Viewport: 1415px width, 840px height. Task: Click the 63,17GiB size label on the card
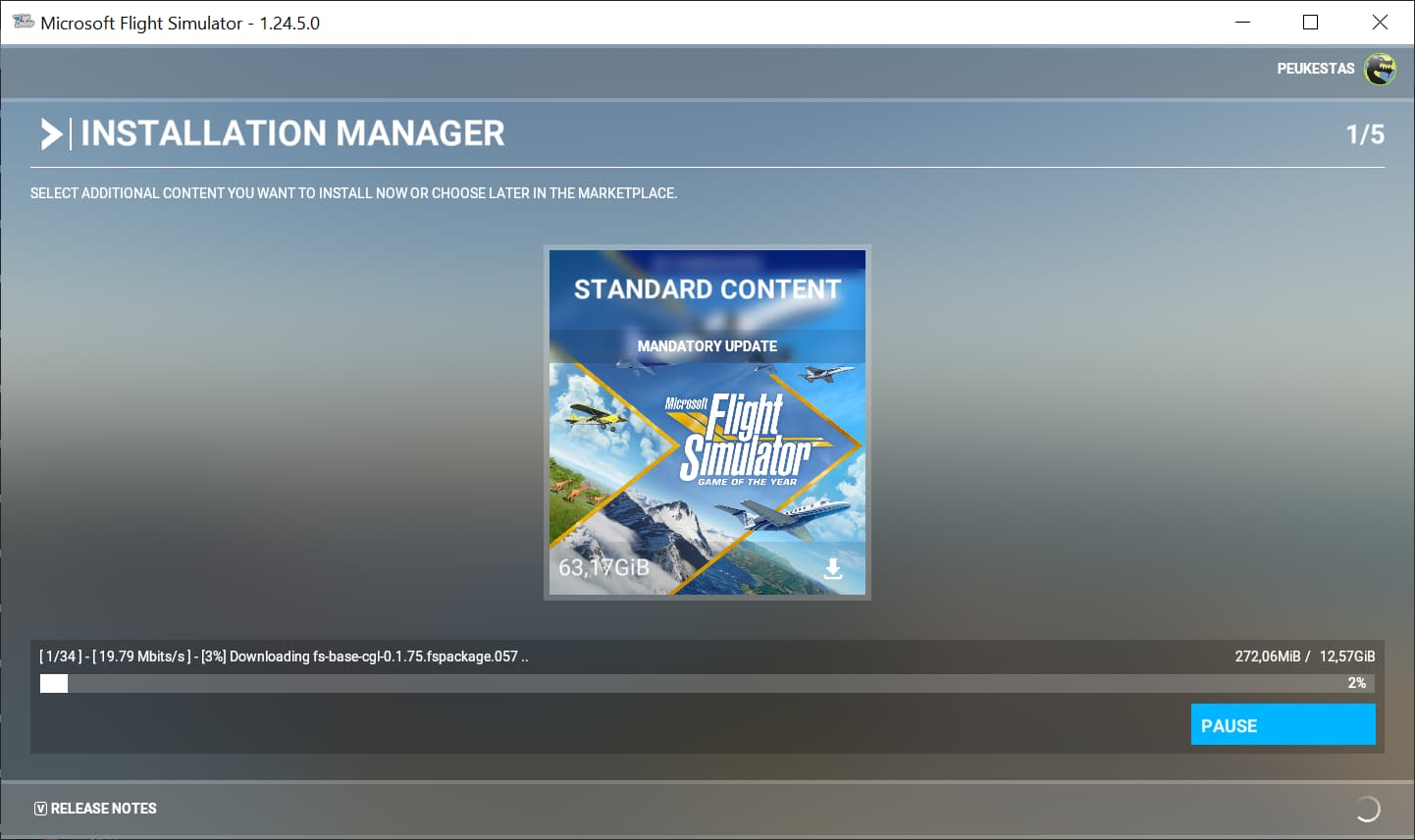point(603,567)
